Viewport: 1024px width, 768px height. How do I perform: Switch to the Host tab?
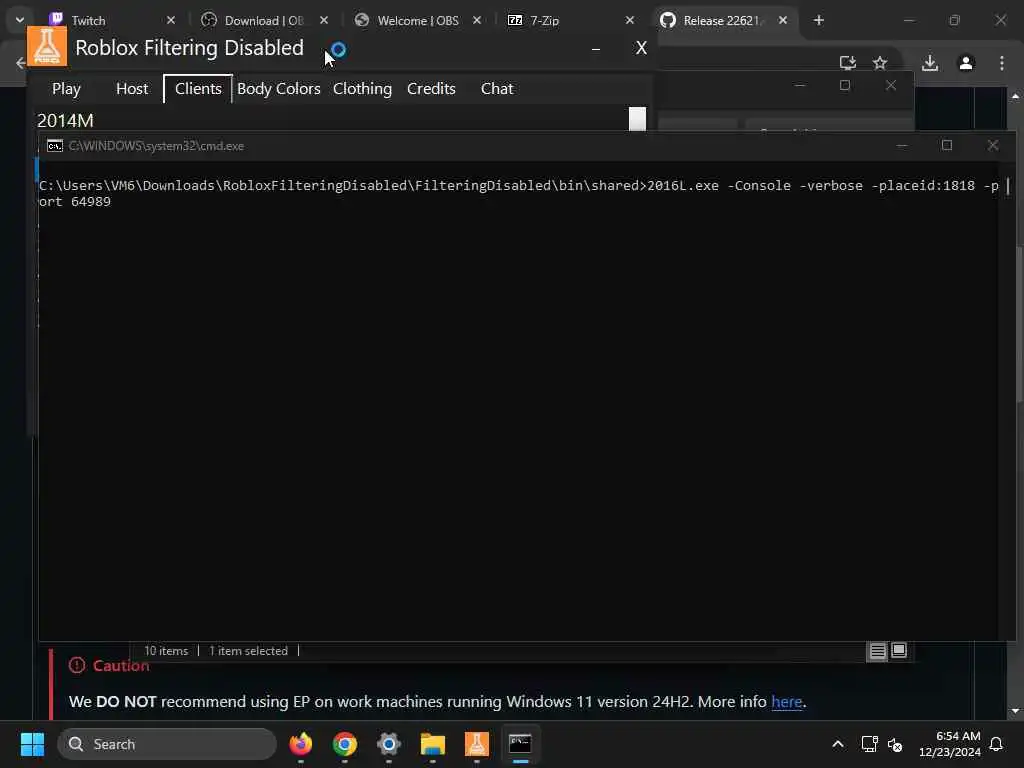(132, 88)
